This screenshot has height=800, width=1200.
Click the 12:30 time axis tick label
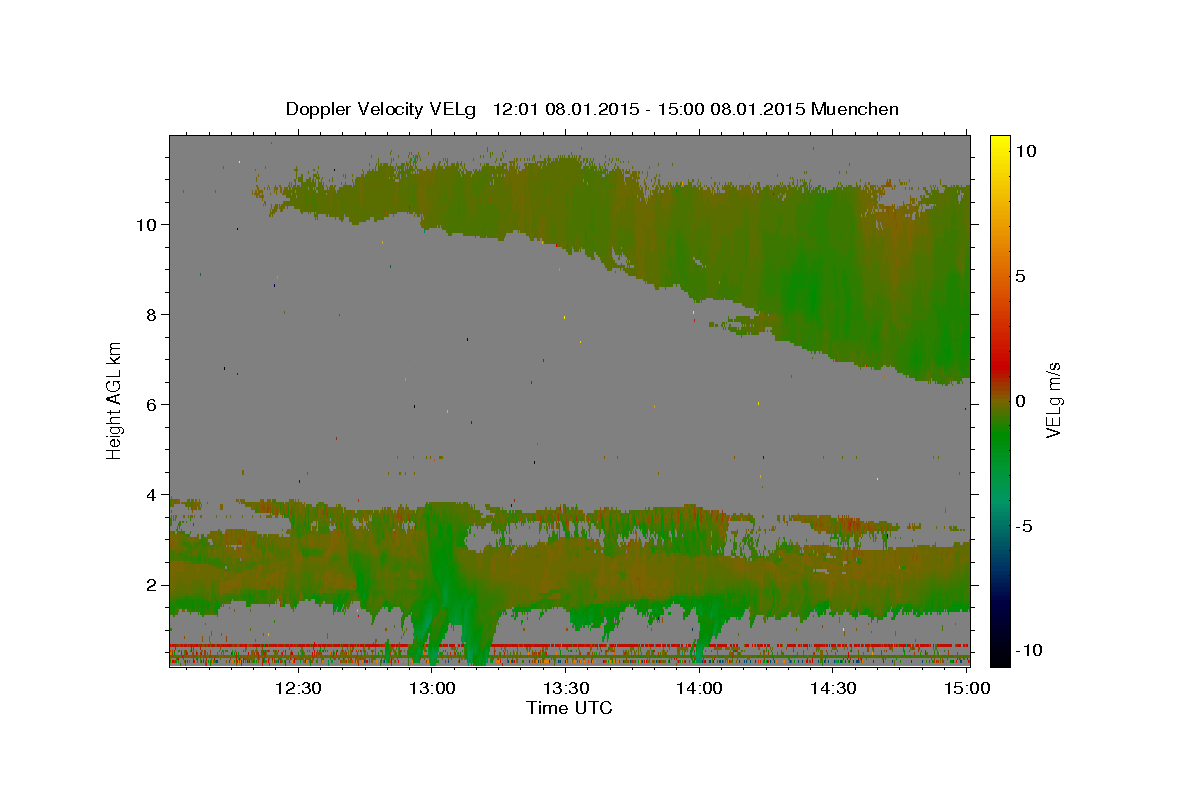[x=298, y=688]
